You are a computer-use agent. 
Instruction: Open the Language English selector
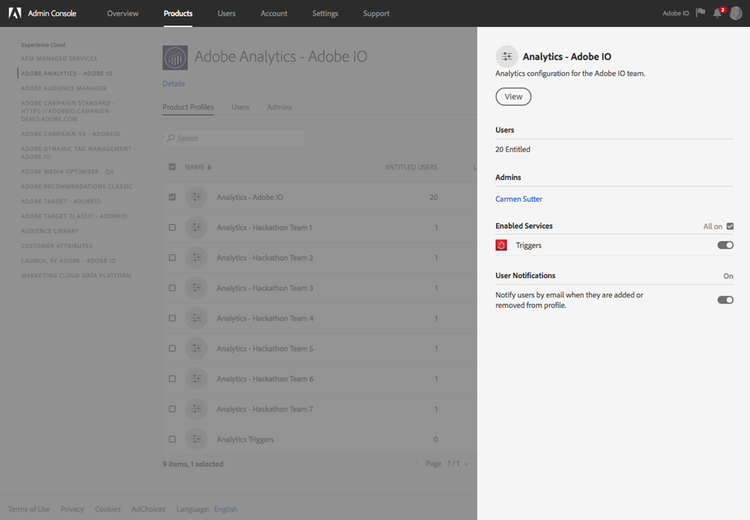226,509
